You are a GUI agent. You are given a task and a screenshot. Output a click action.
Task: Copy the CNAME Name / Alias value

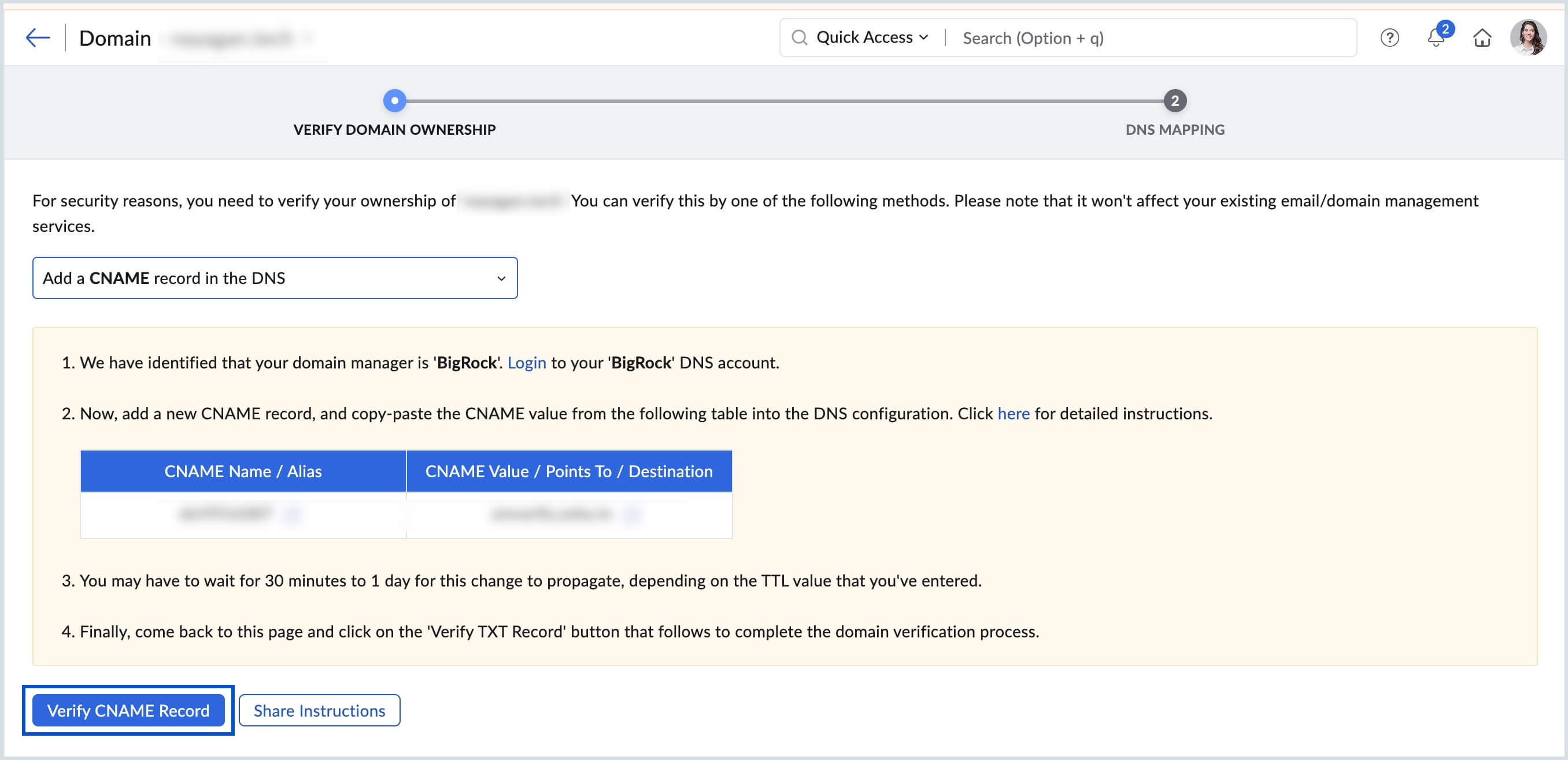coord(293,515)
